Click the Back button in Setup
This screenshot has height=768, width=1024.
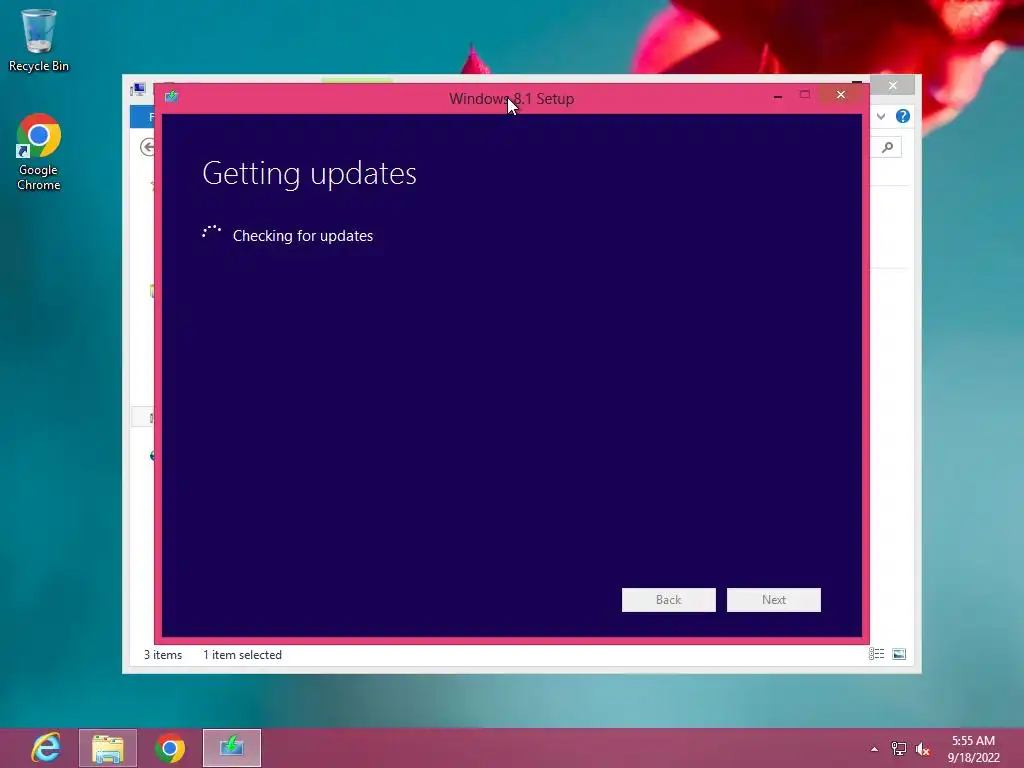[669, 600]
